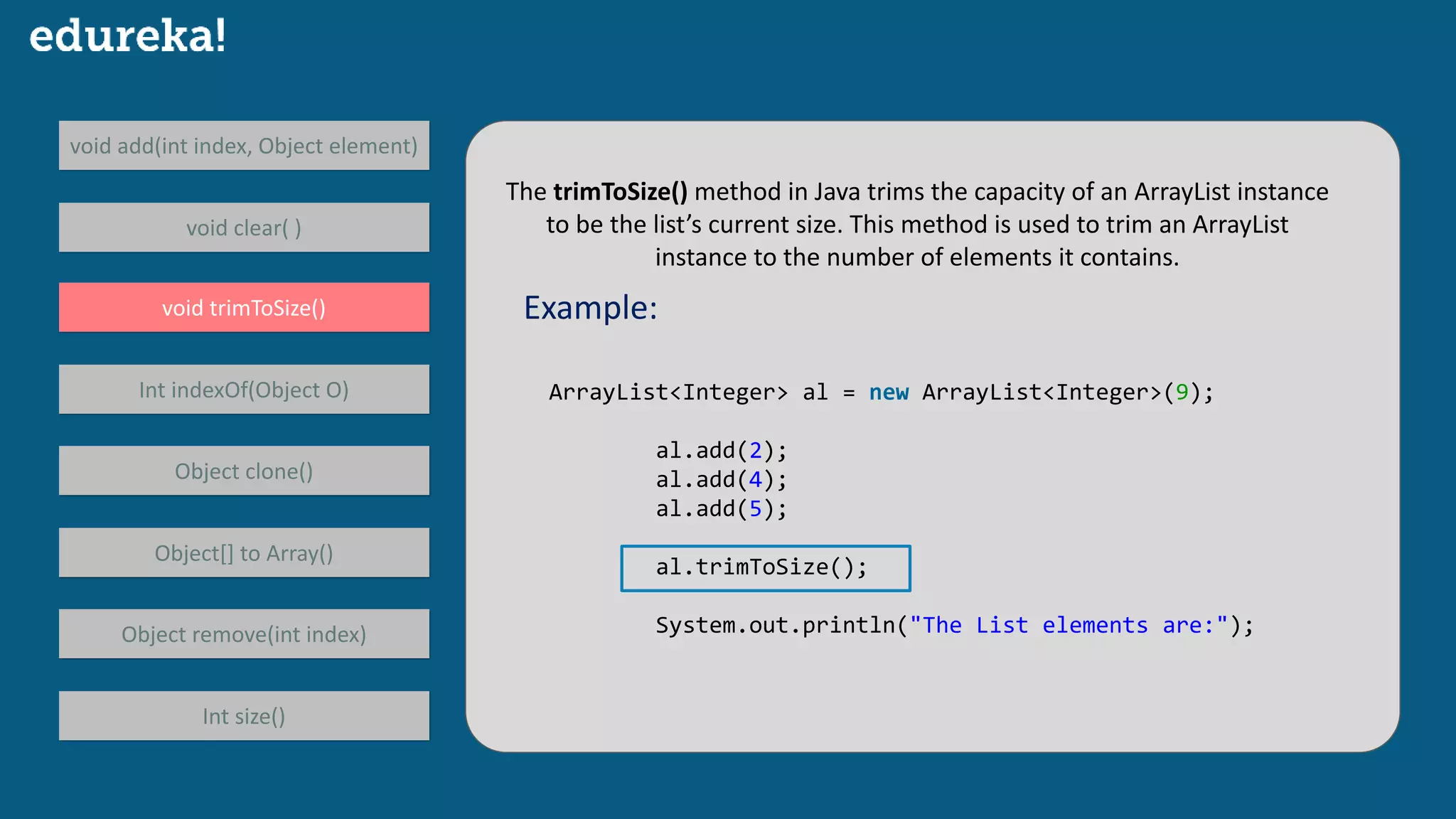Click the 'Int size()' method button

coord(244,716)
